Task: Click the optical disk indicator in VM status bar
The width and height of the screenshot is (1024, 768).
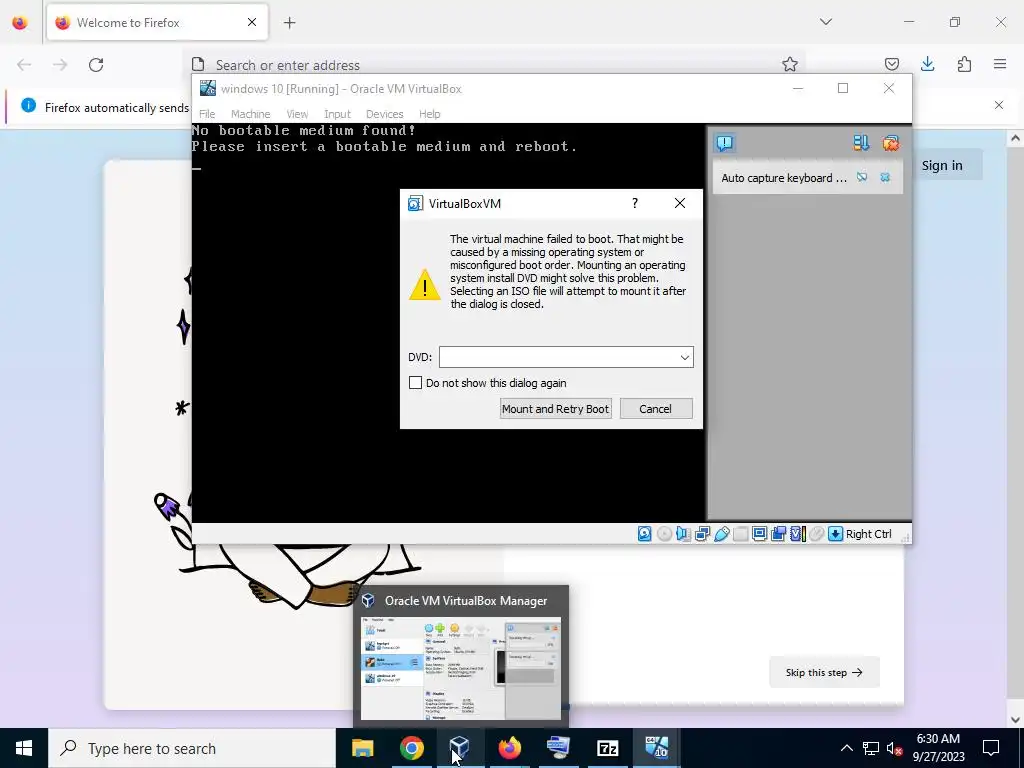Action: pos(664,534)
